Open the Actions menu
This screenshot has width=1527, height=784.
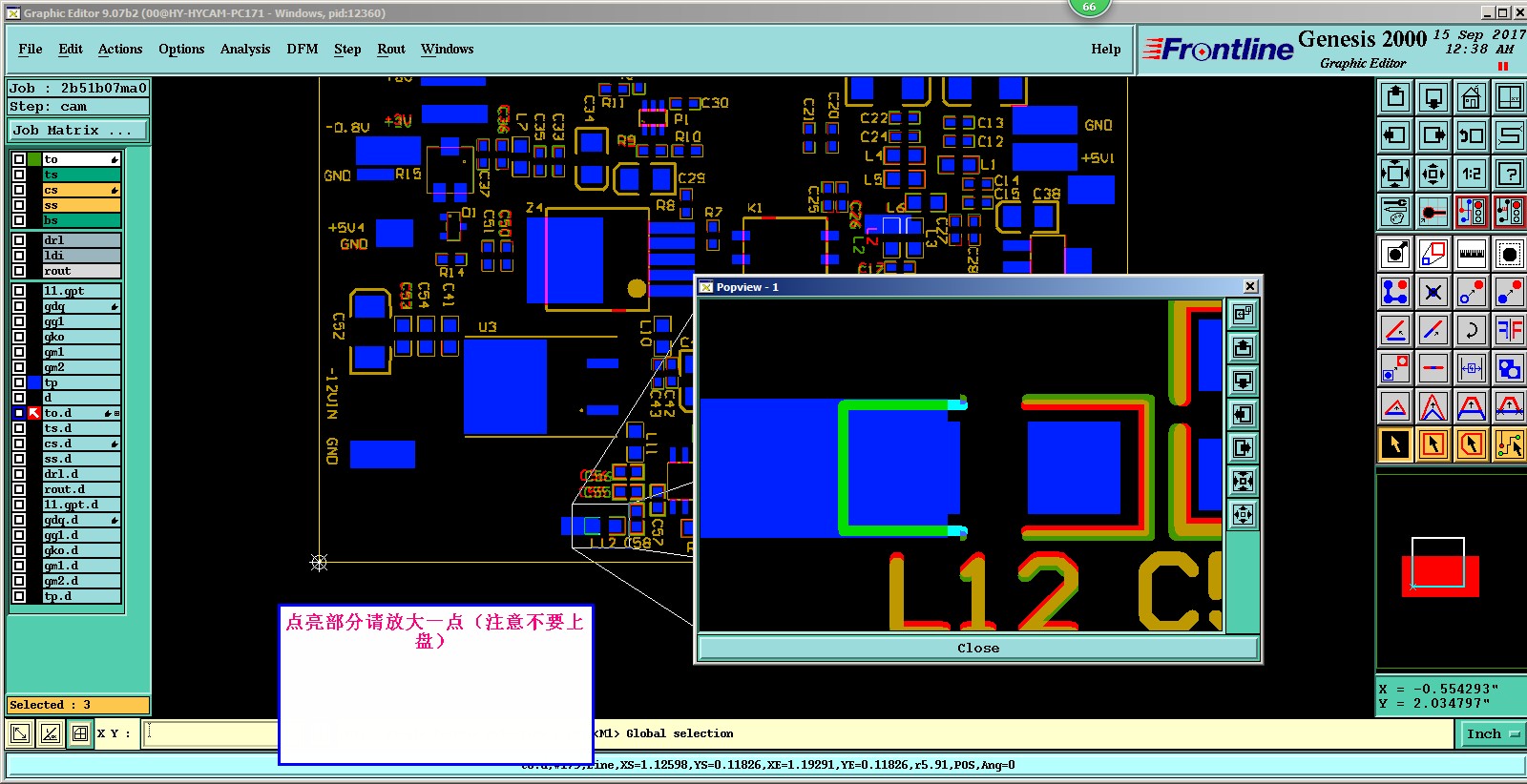point(120,49)
